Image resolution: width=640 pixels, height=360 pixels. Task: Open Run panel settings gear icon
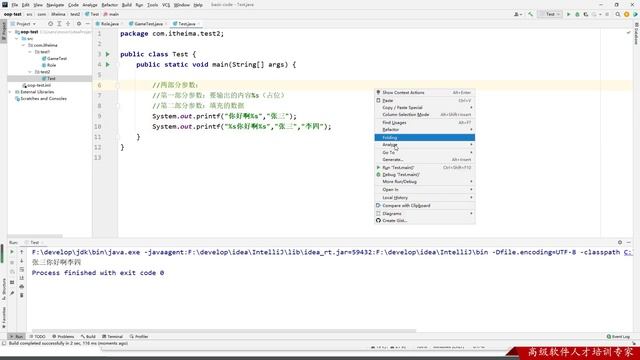coord(620,242)
